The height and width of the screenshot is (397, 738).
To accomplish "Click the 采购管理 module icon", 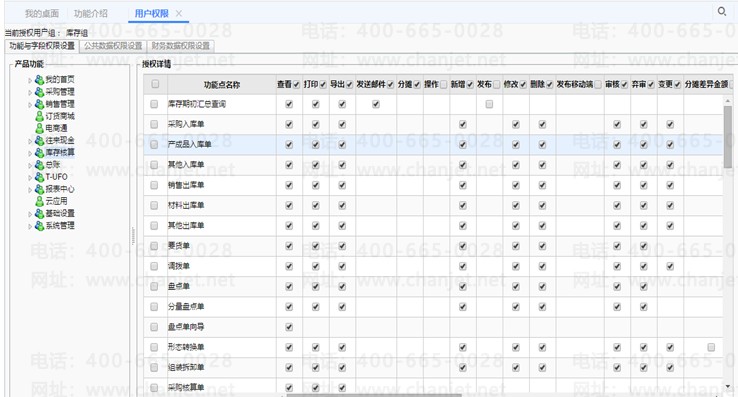I will pyautogui.click(x=40, y=92).
